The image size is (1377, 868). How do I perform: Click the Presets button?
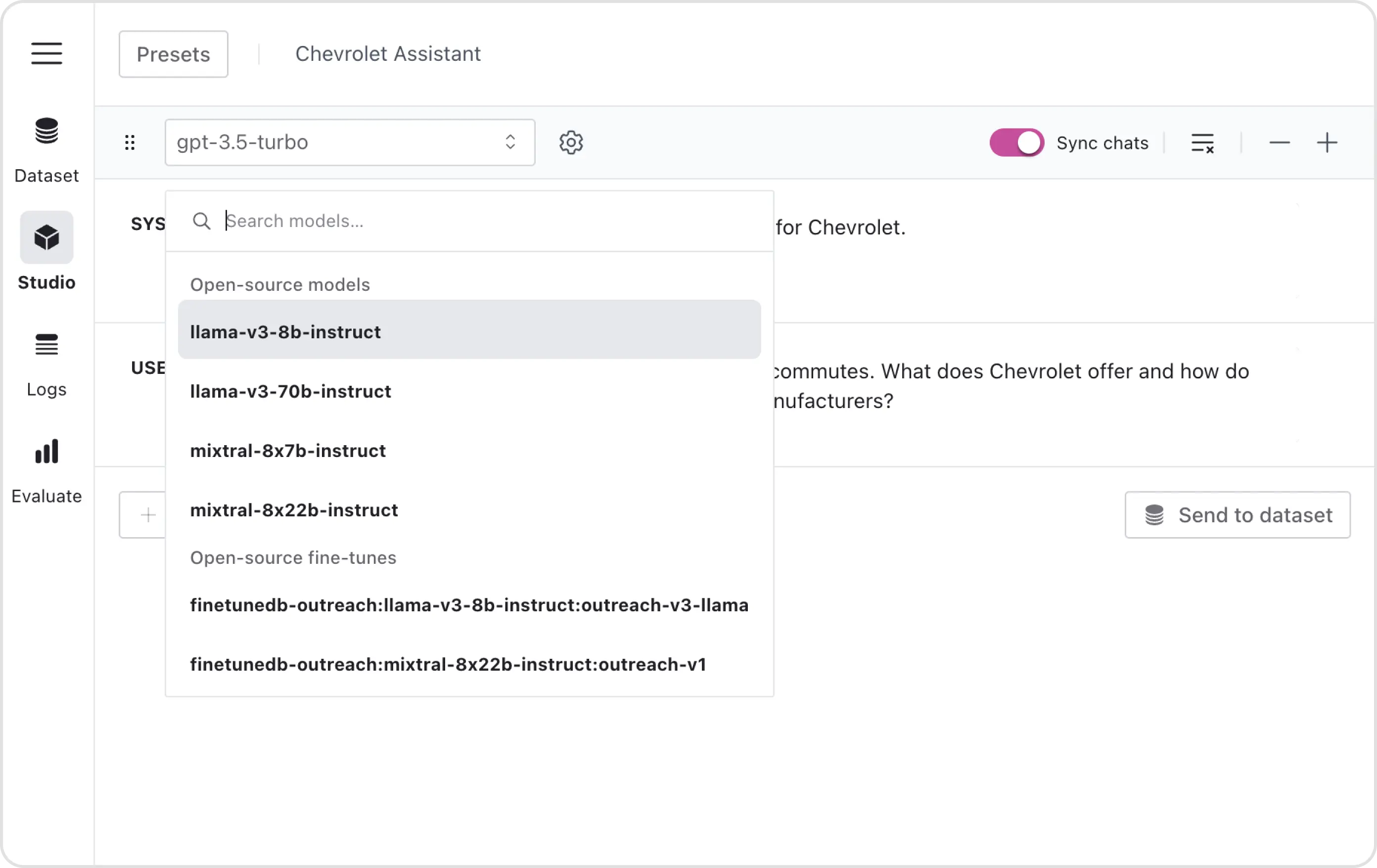[173, 54]
